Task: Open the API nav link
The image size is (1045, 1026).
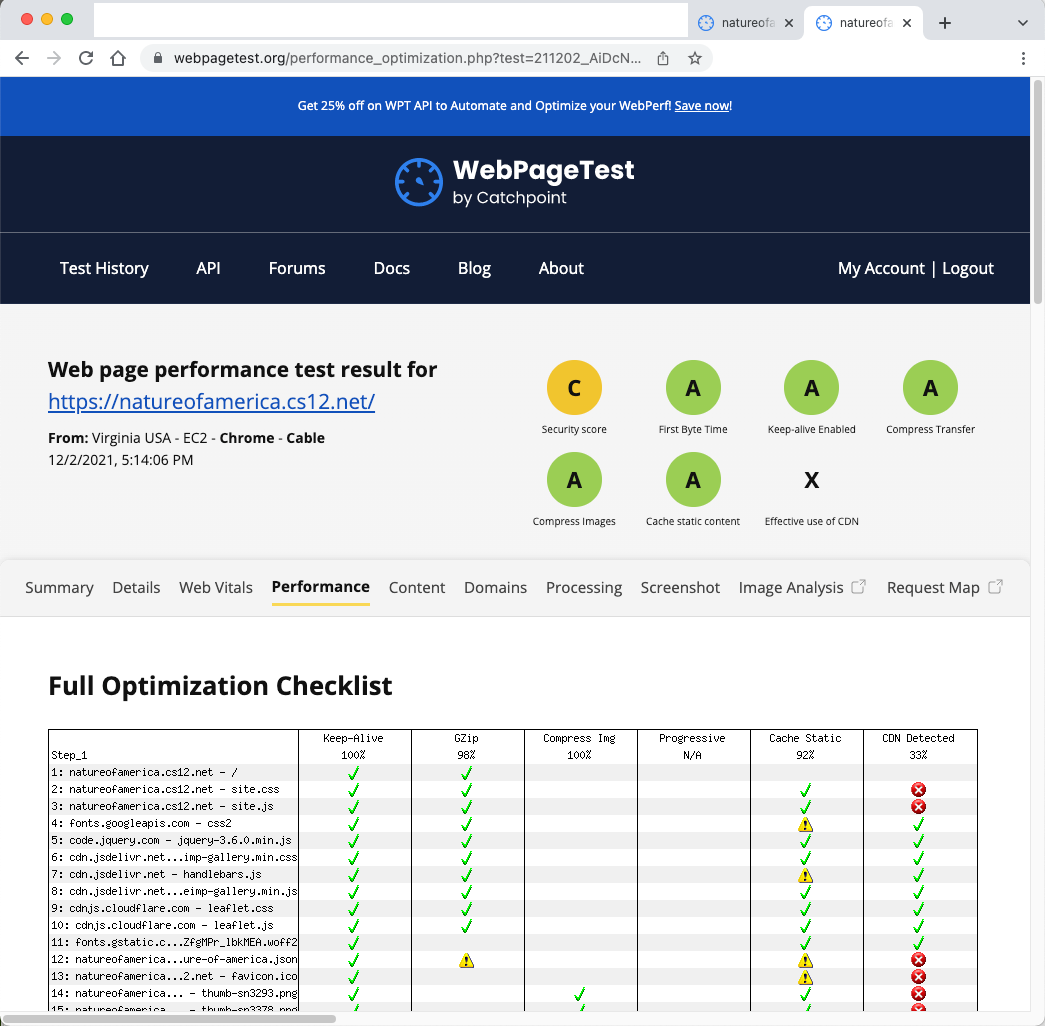Action: [x=208, y=268]
